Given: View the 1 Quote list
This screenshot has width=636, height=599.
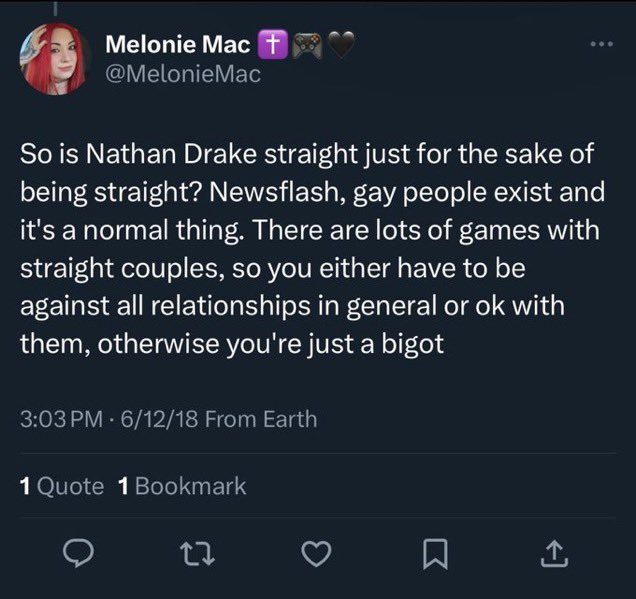Looking at the screenshot, I should click(62, 486).
